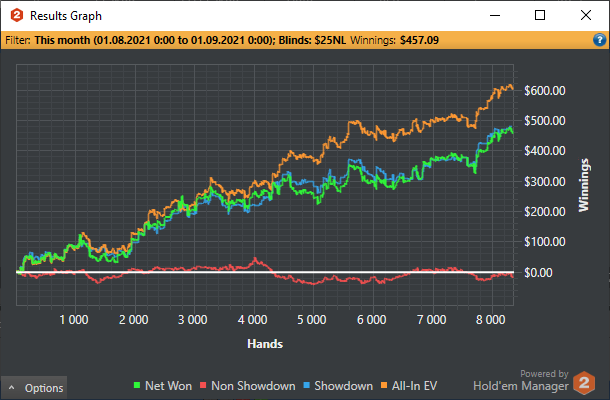Click the $400.00 axis label

[x=545, y=151]
